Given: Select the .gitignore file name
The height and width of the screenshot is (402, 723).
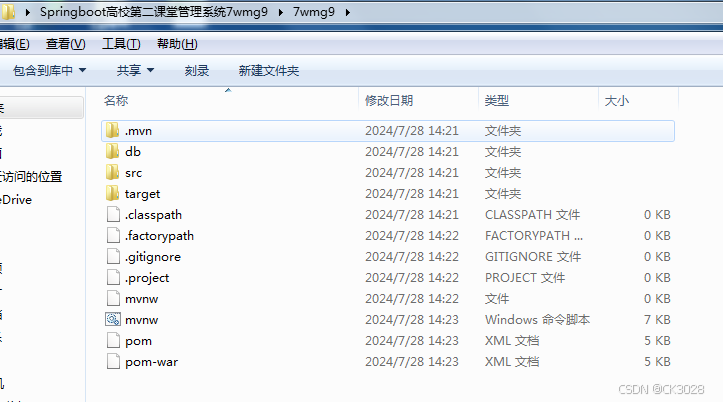Looking at the screenshot, I should [153, 257].
